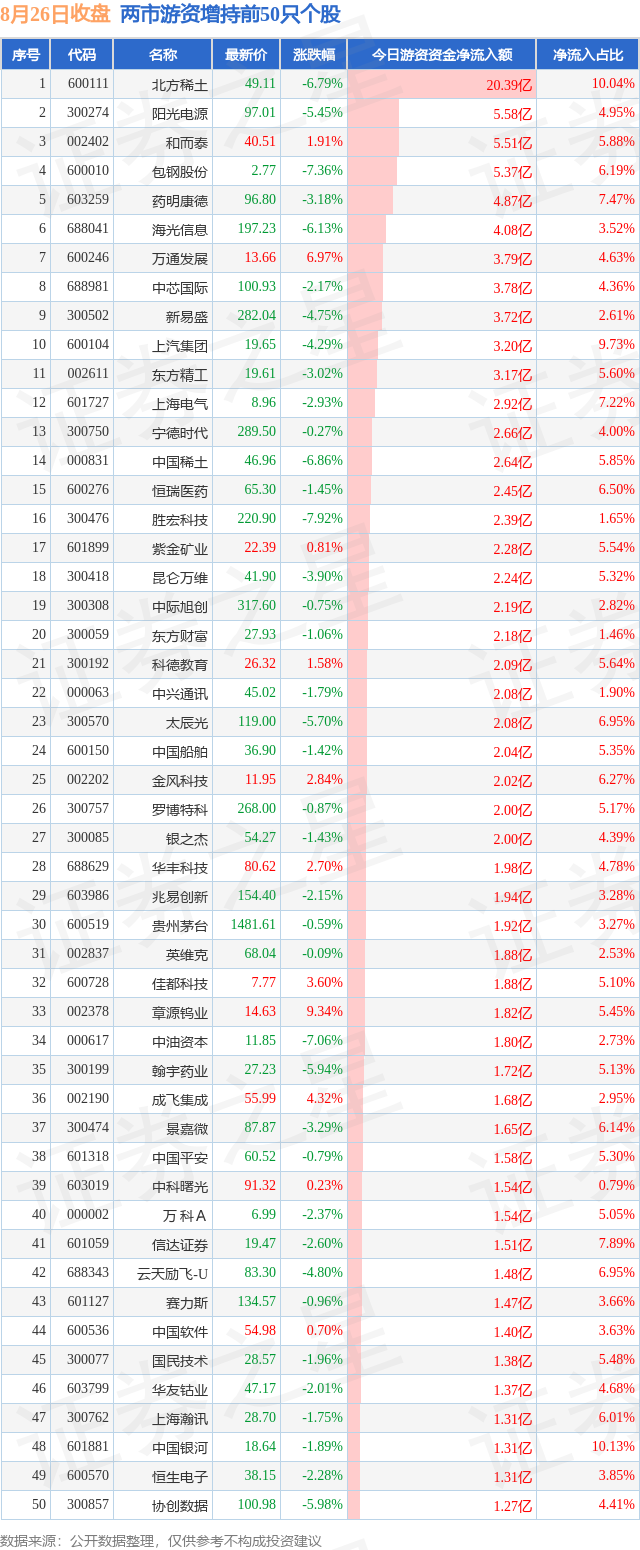Viewport: 640px width, 1550px height.
Task: Click stock name 万 科Ａ
Action: (185, 1216)
